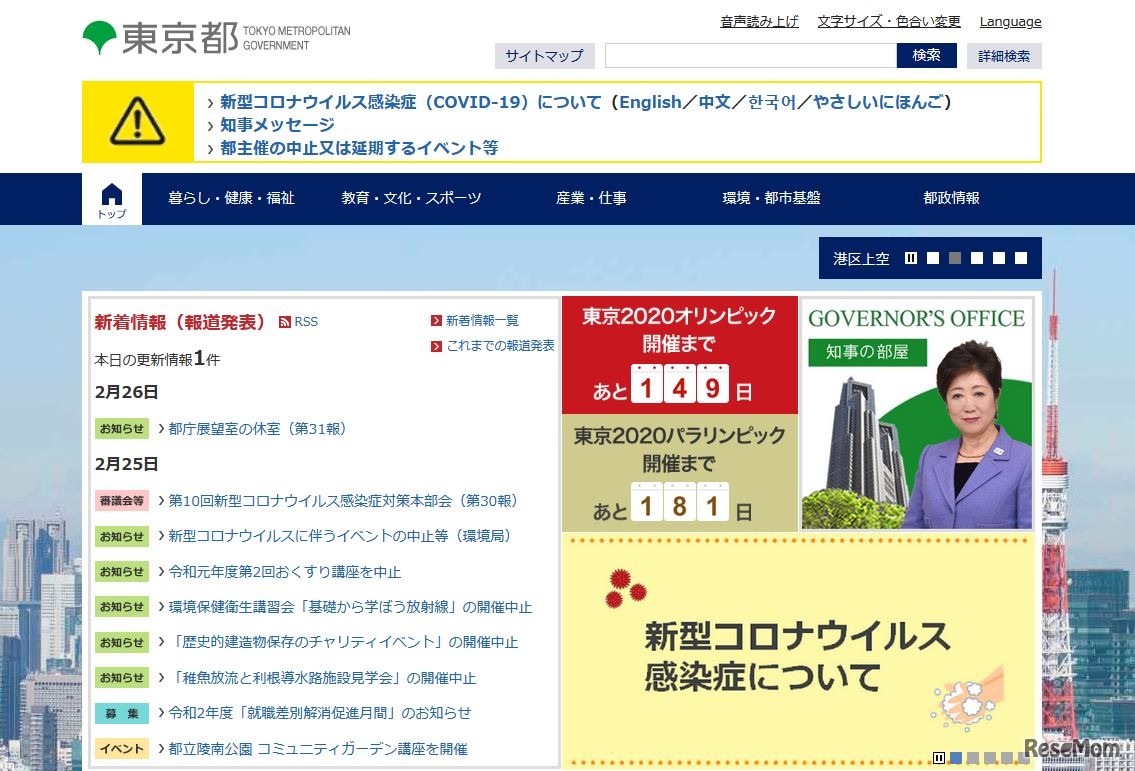Select the blue slide indicator below the COVID banner
1135x771 pixels.
tap(955, 757)
